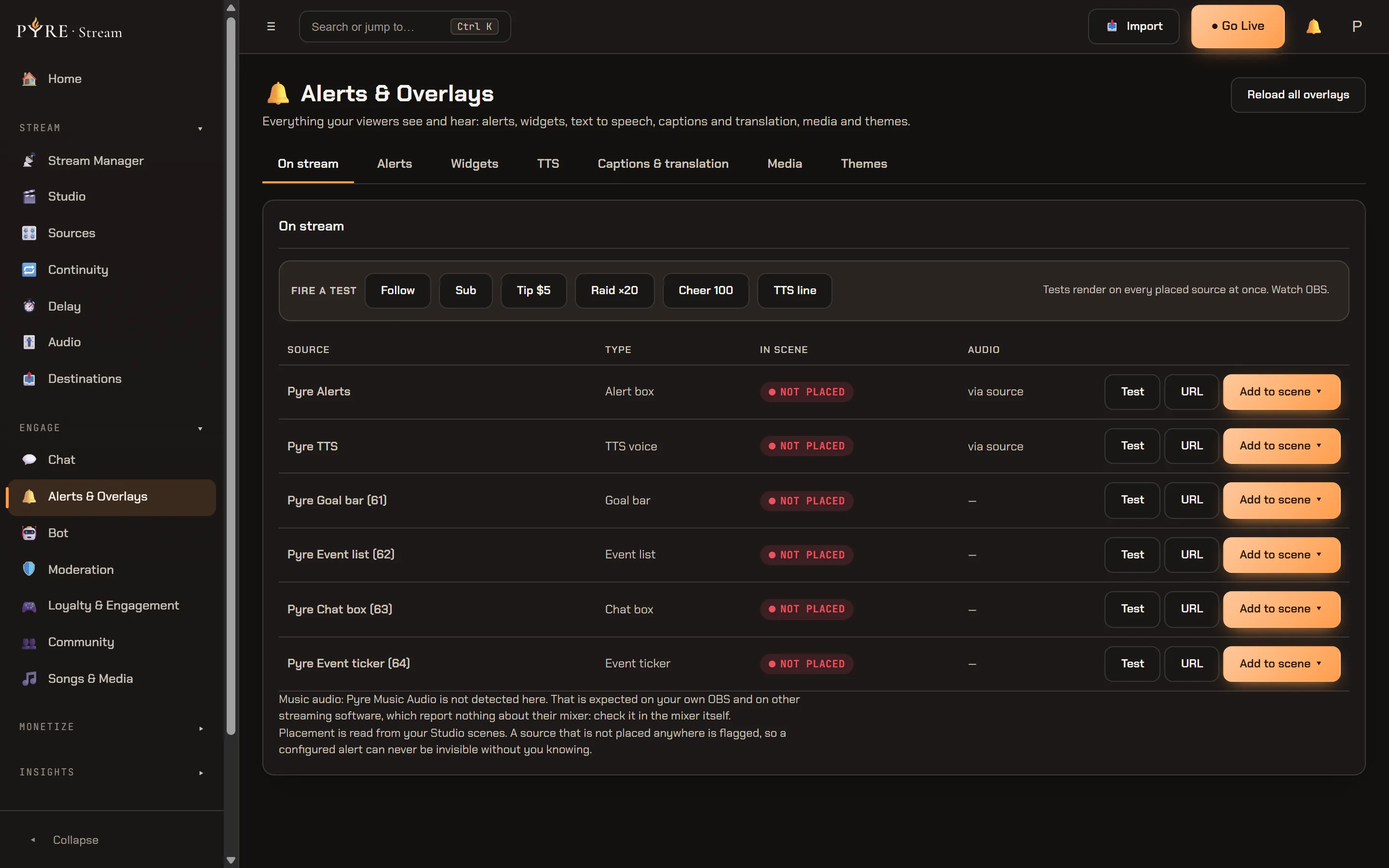Click the Audio icon in sidebar
Viewport: 1389px width, 868px height.
click(x=29, y=342)
